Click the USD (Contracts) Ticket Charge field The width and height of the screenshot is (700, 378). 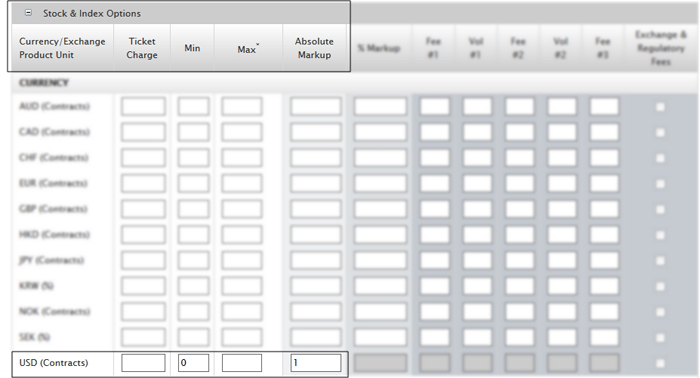(143, 363)
